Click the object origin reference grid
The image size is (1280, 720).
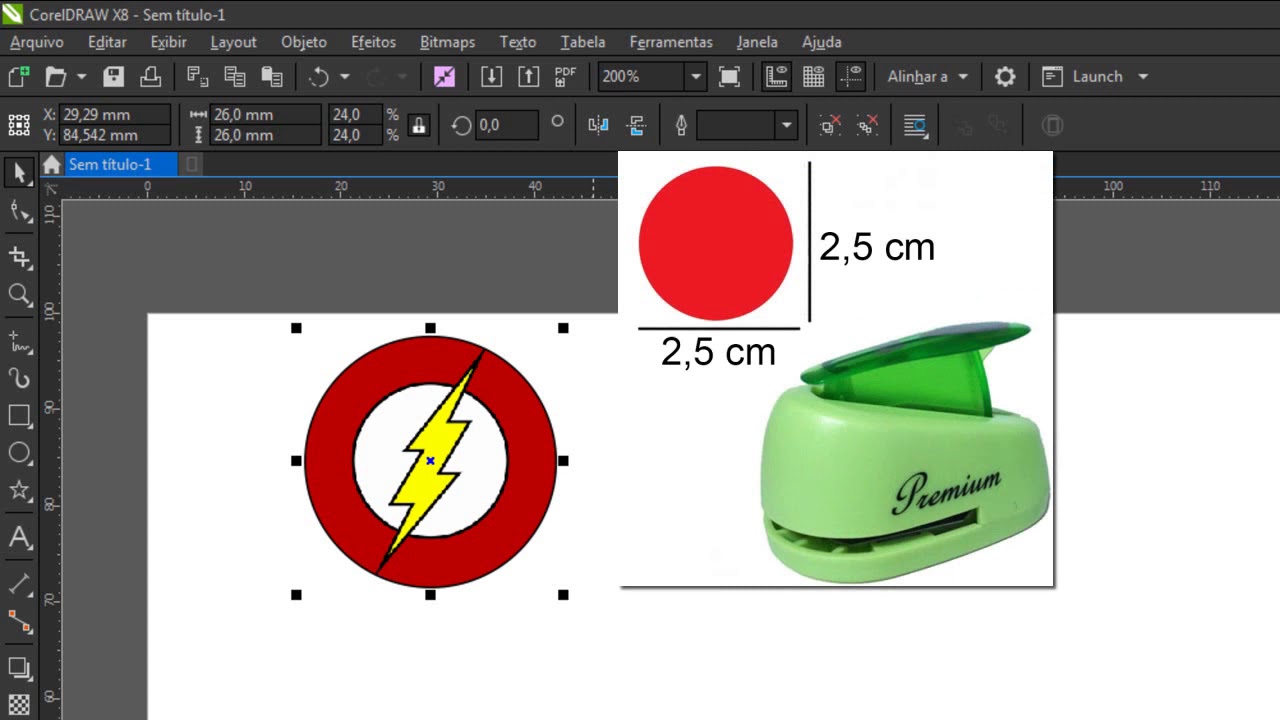[x=19, y=125]
